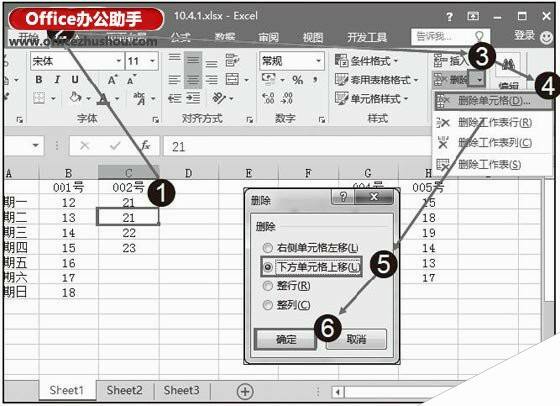Image resolution: width=560 pixels, height=406 pixels.
Task: Open the font name 宋体 dropdown
Action: (x=119, y=61)
